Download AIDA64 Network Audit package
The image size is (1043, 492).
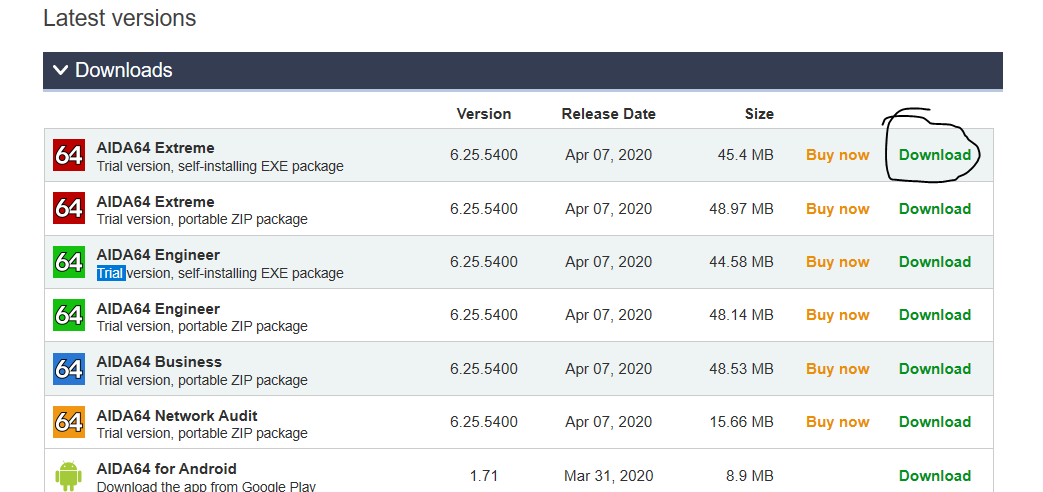tap(935, 422)
